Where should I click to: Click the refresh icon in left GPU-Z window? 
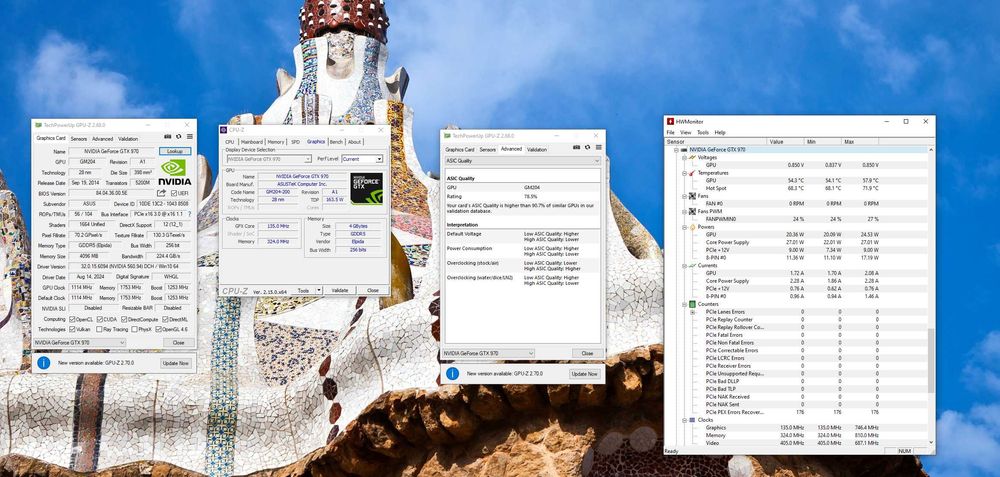pyautogui.click(x=179, y=136)
